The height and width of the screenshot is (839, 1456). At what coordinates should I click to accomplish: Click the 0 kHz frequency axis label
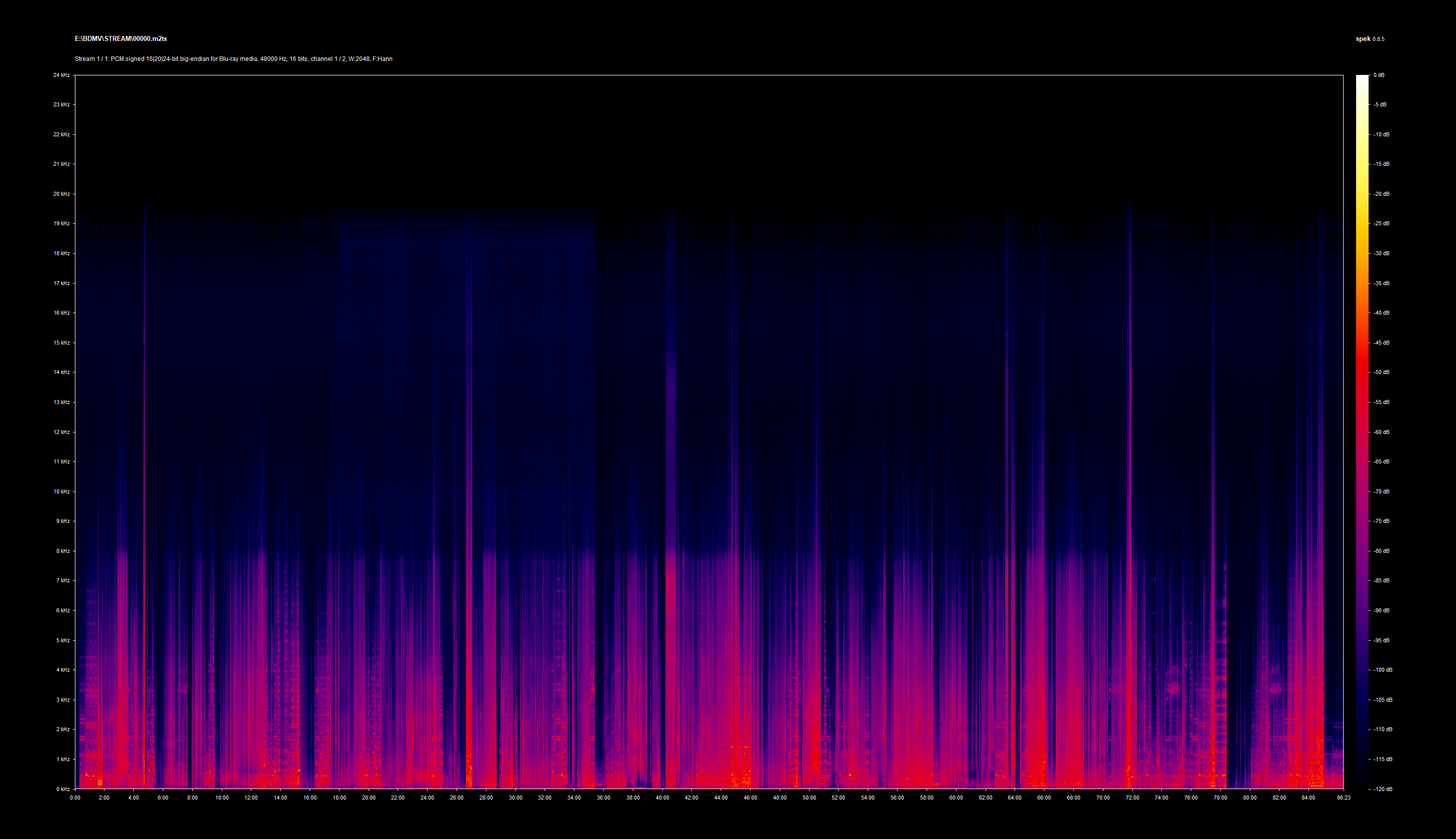click(x=62, y=789)
